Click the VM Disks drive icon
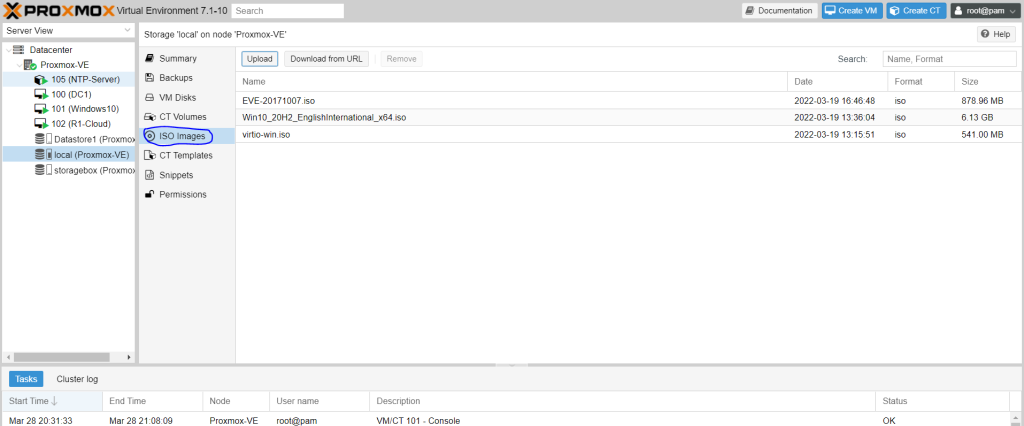The width and height of the screenshot is (1024, 426). 150,97
